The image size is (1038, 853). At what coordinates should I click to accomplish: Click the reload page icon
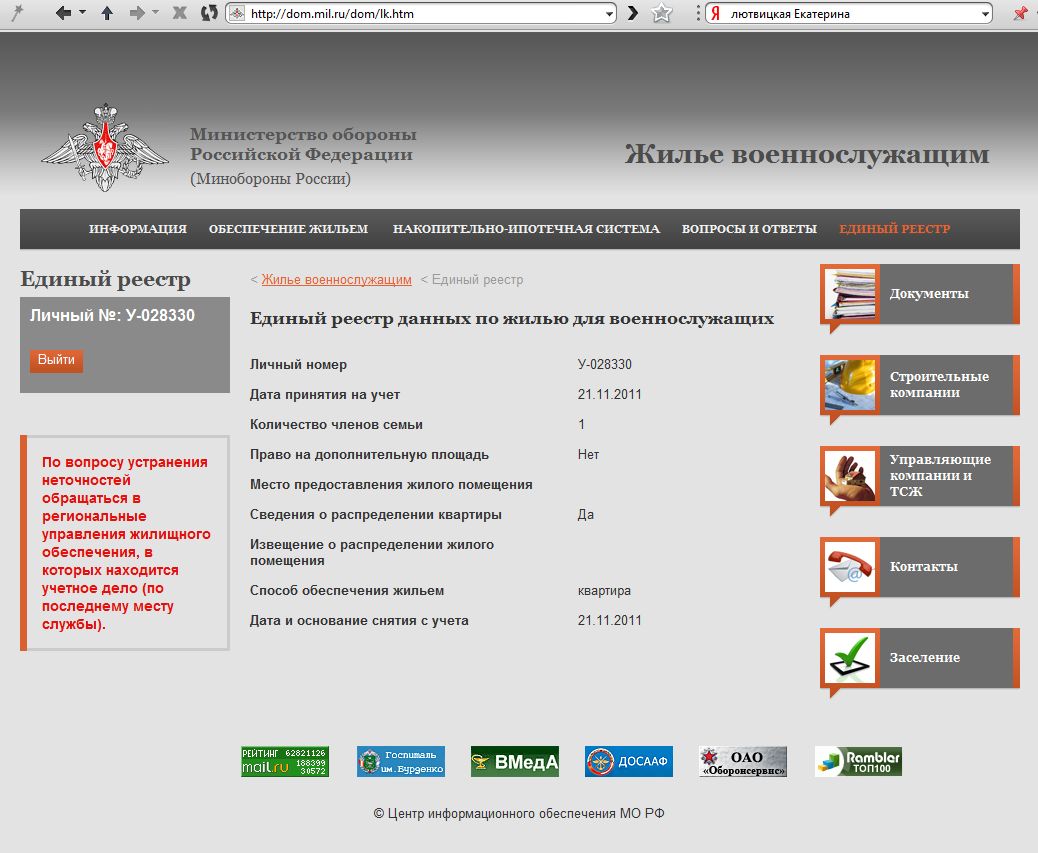[209, 13]
